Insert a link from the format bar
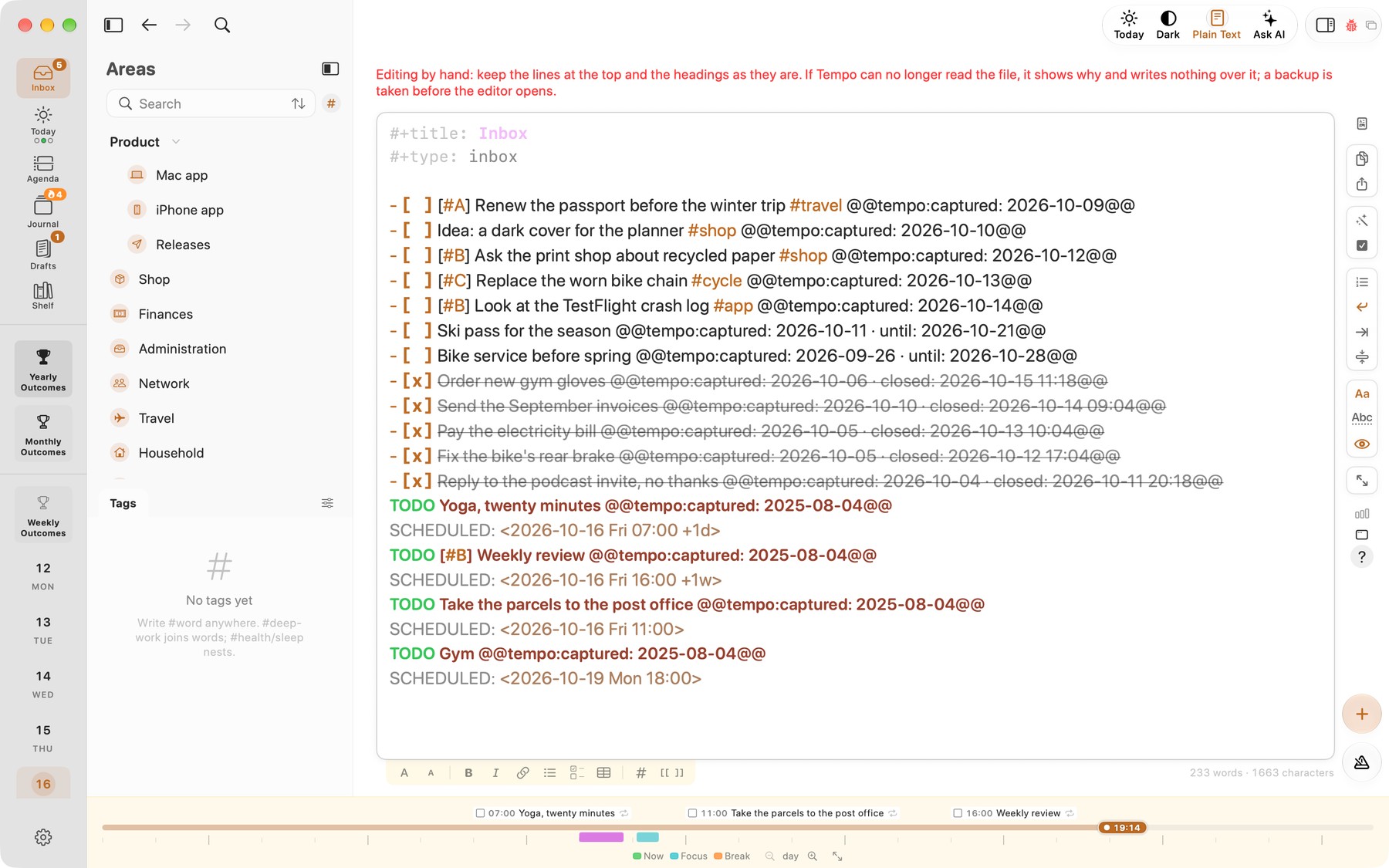 522,772
